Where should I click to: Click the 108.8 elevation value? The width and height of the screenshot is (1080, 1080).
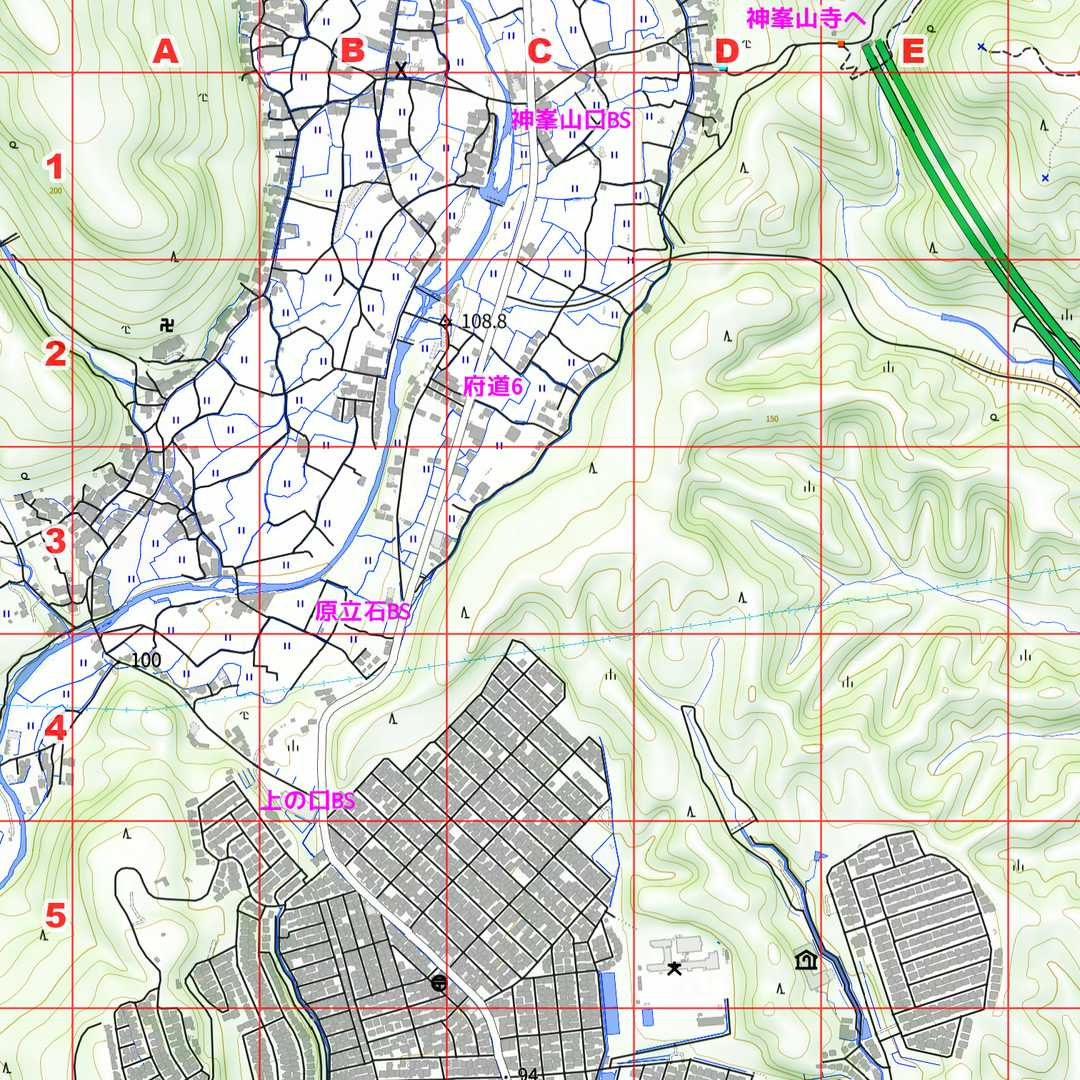[x=485, y=322]
